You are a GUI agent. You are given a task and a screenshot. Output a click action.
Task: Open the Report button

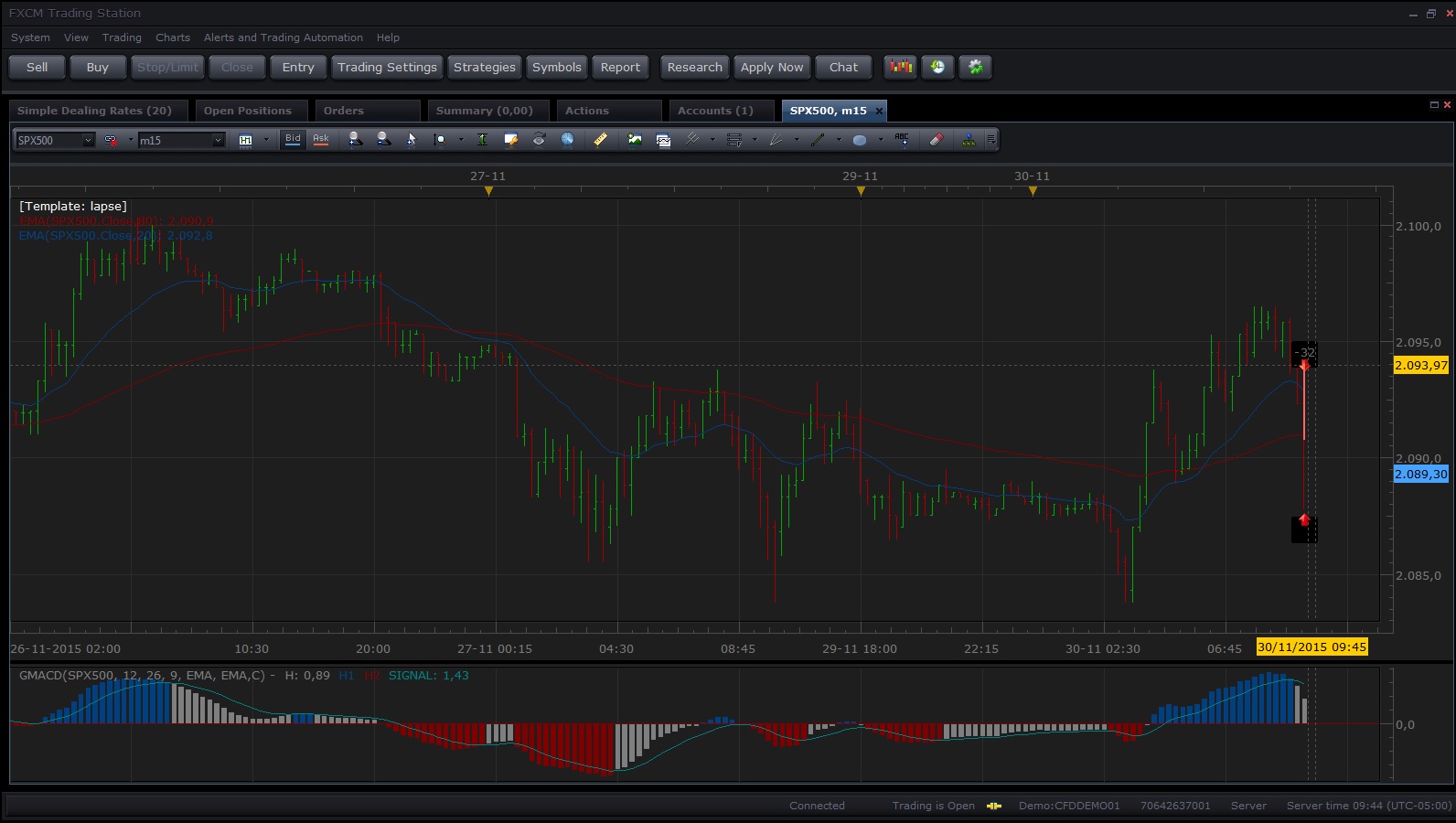coord(620,67)
